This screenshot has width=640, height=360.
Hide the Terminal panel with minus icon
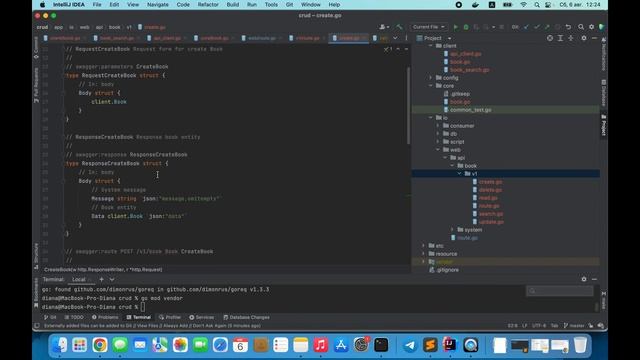[x=594, y=279]
